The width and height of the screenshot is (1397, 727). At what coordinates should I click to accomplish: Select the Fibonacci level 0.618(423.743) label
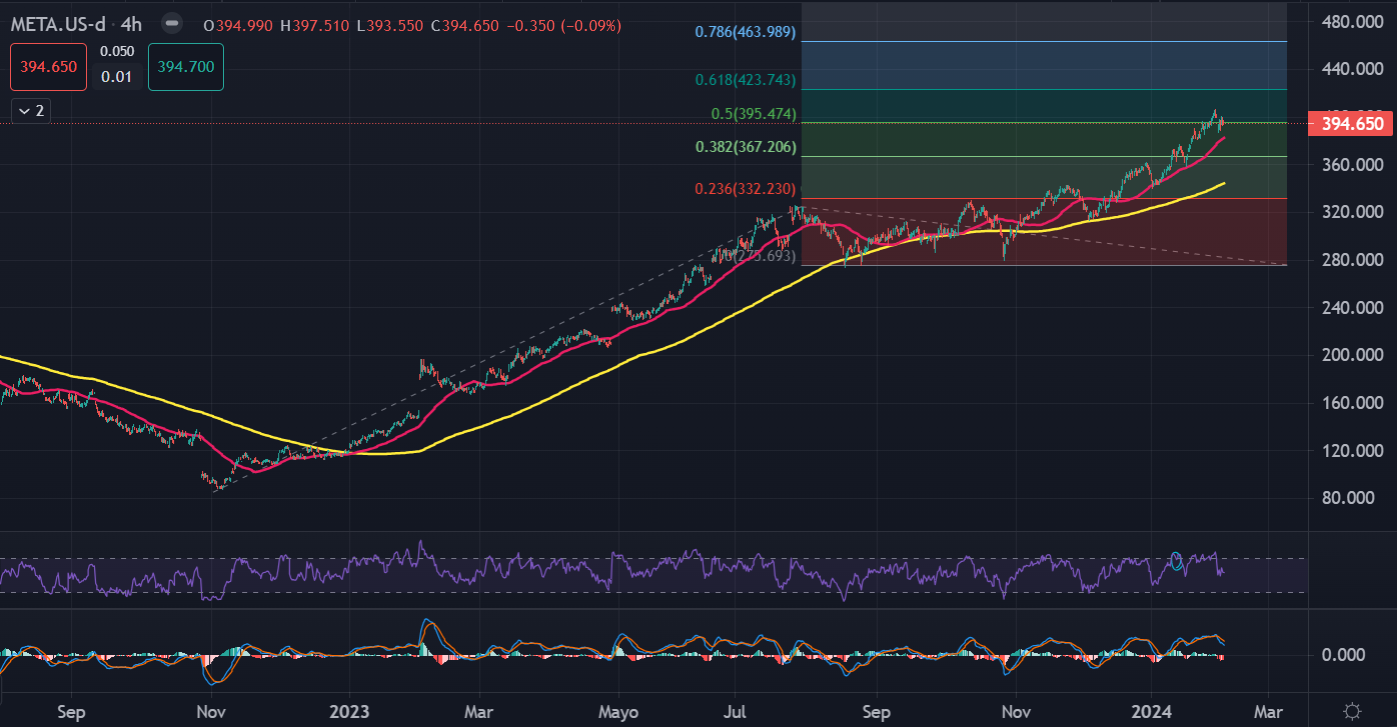click(746, 79)
